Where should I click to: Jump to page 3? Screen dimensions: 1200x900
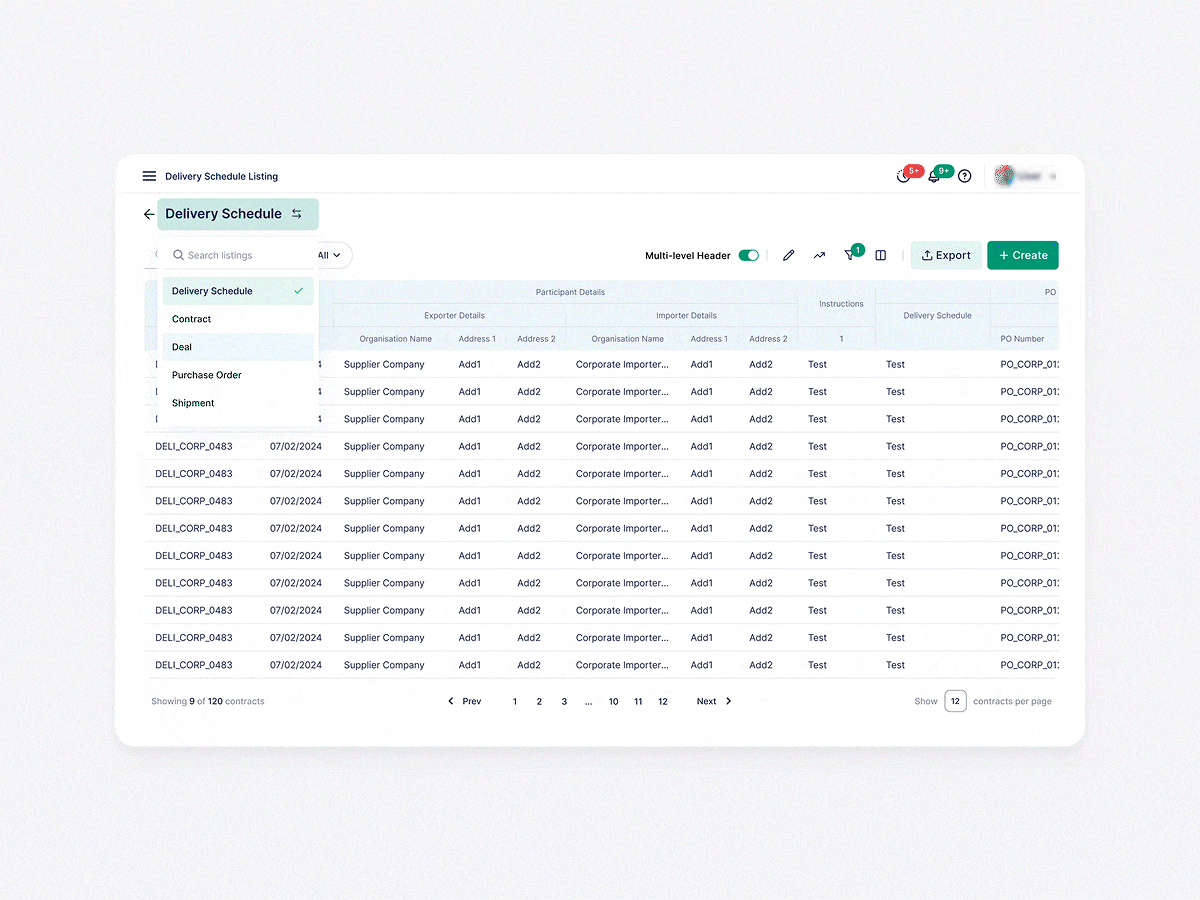click(x=564, y=701)
